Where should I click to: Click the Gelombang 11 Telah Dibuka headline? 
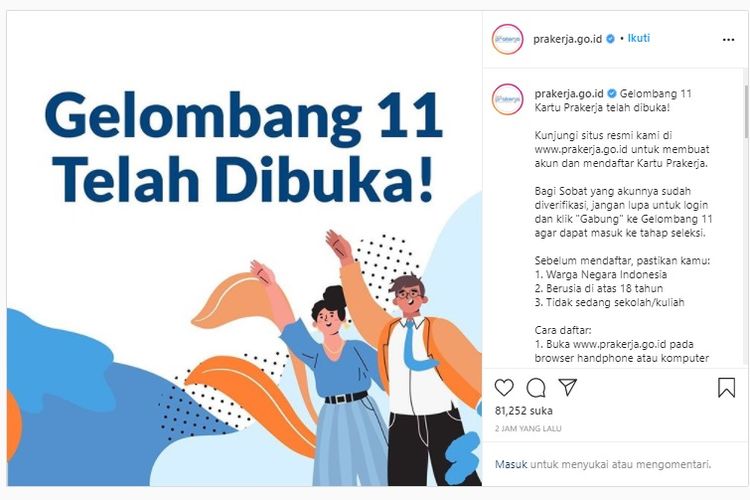tap(244, 146)
